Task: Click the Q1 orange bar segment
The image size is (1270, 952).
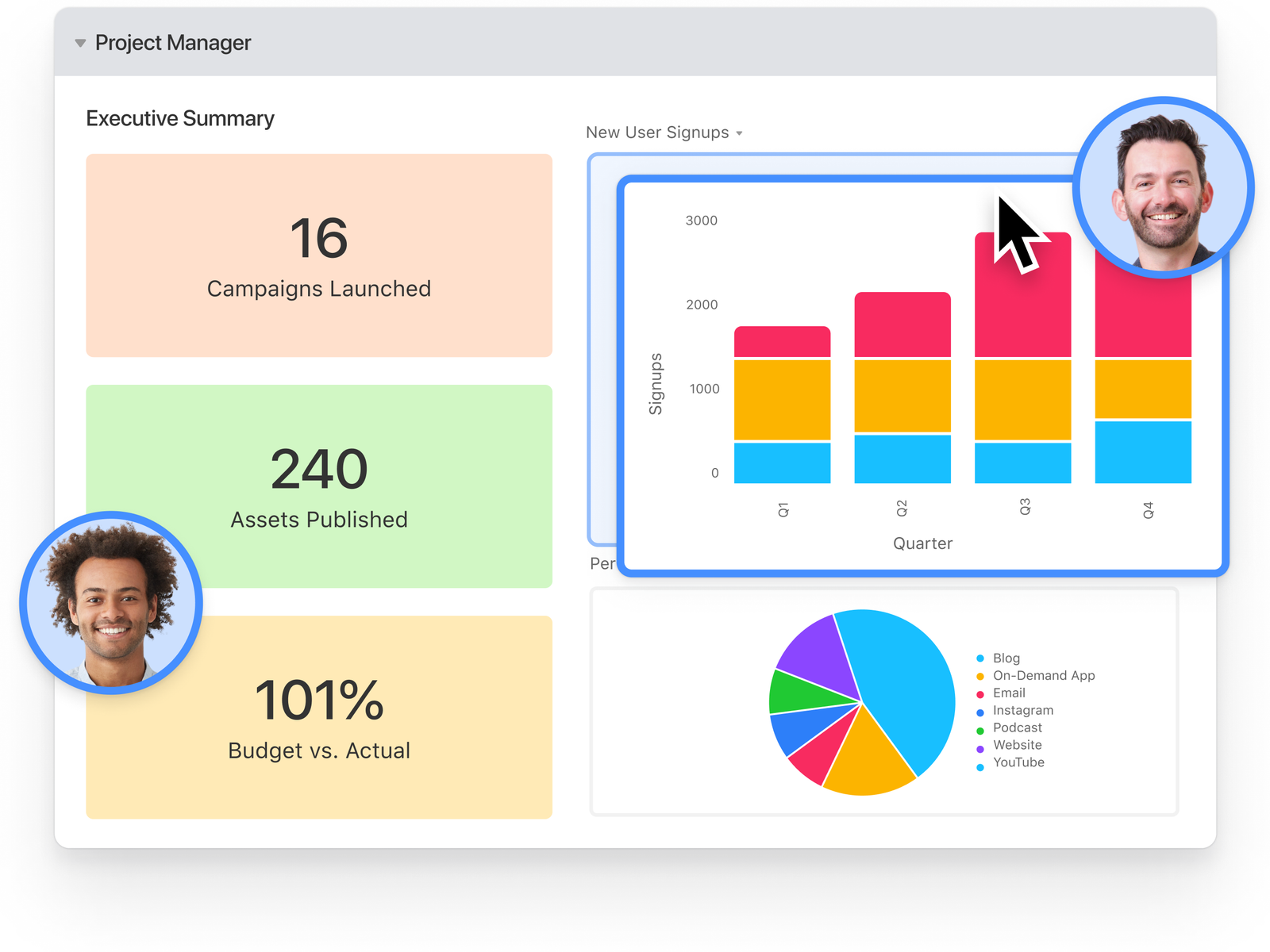Action: [783, 400]
